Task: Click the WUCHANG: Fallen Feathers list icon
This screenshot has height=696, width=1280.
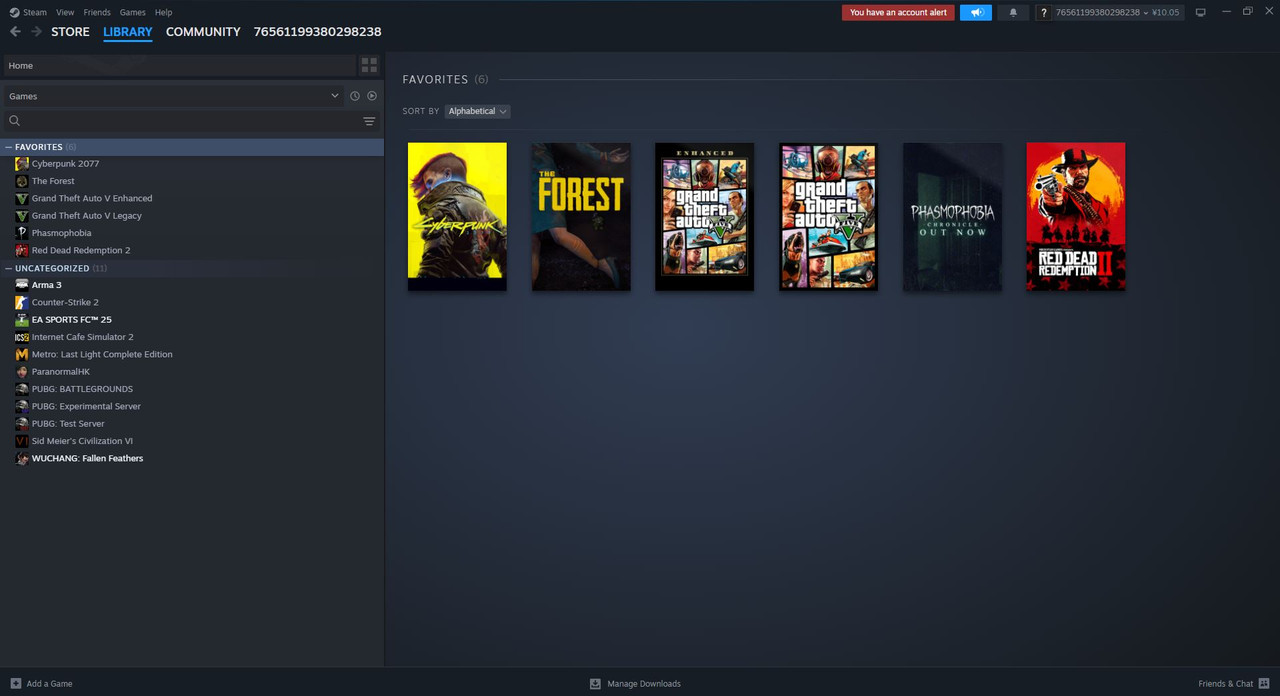Action: (x=22, y=458)
